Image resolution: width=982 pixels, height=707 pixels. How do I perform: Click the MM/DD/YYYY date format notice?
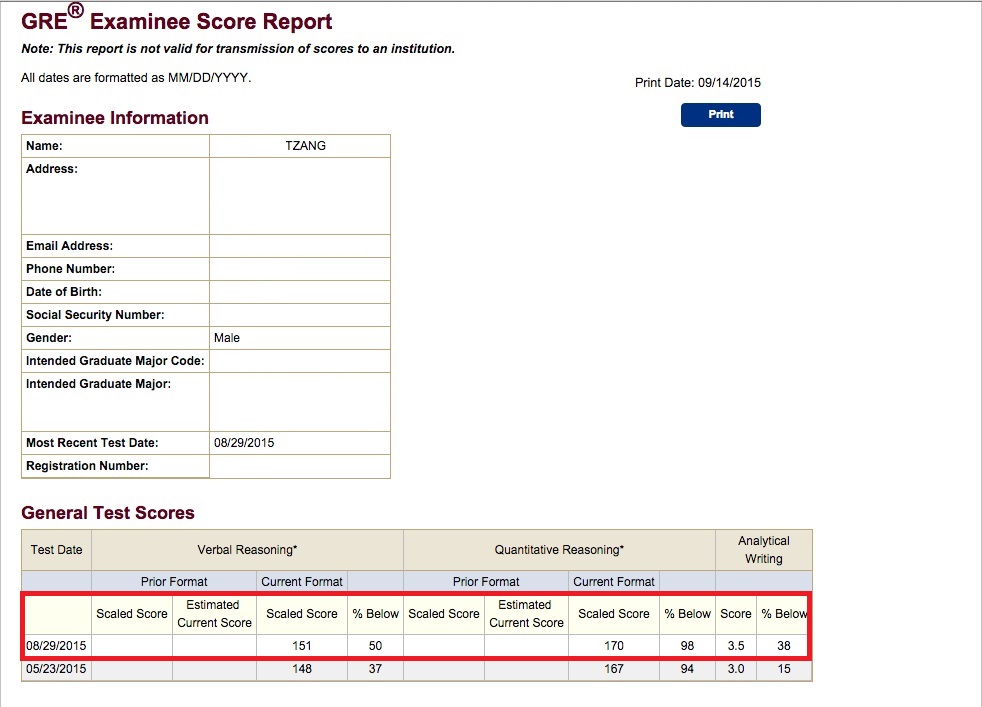136,78
